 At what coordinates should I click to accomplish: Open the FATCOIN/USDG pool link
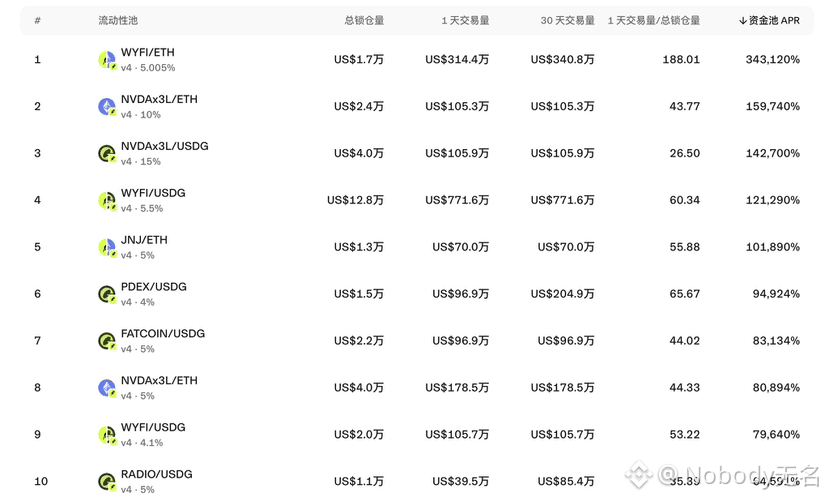pyautogui.click(x=163, y=333)
